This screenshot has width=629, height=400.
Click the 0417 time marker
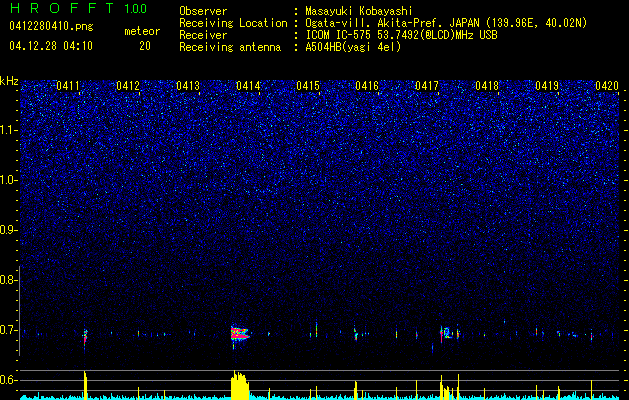pyautogui.click(x=427, y=85)
